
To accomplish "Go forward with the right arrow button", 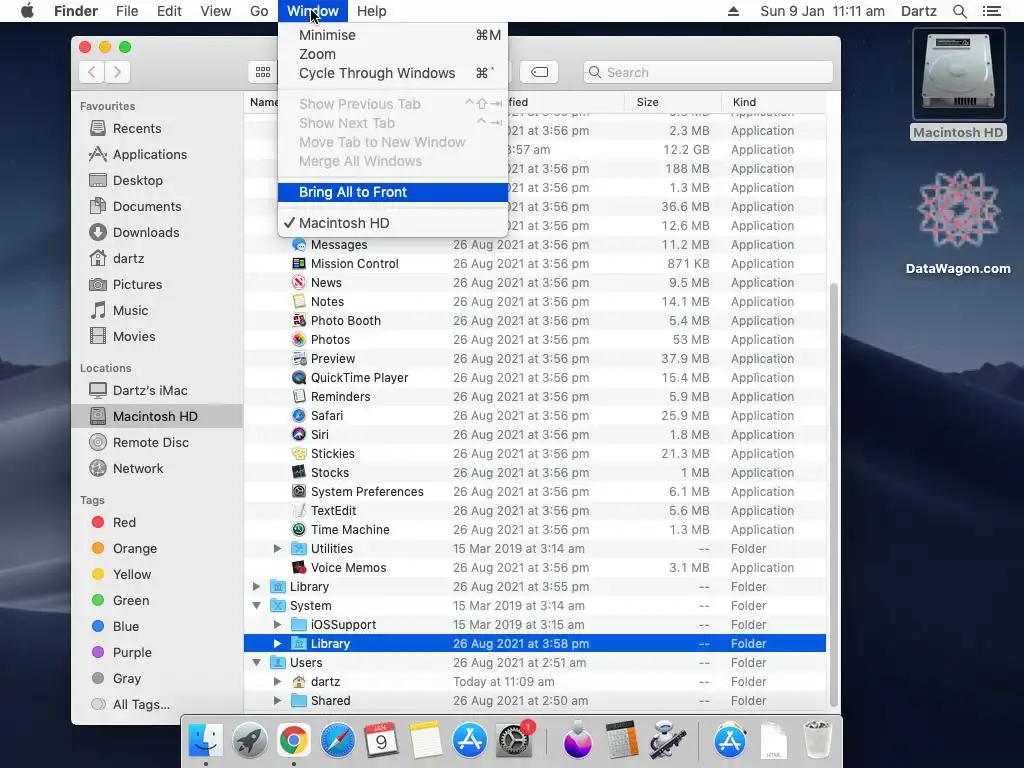I will [117, 72].
